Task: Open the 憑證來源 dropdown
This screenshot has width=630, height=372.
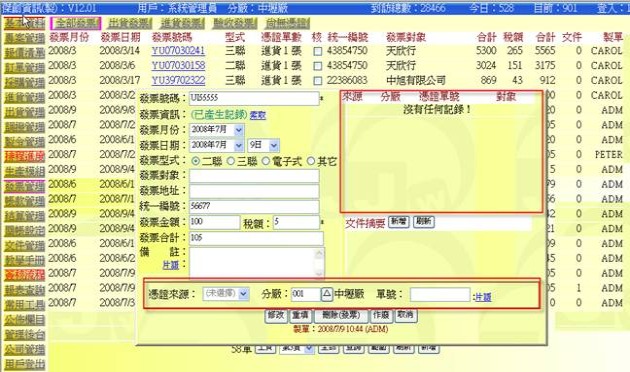Action: [244, 294]
